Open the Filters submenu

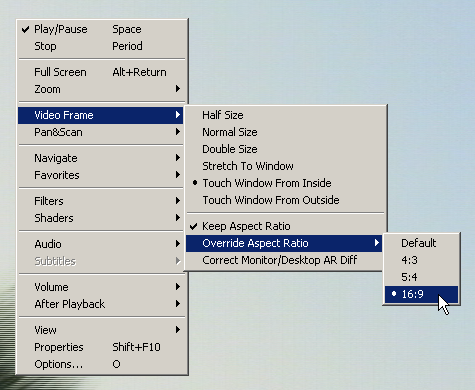pyautogui.click(x=101, y=201)
